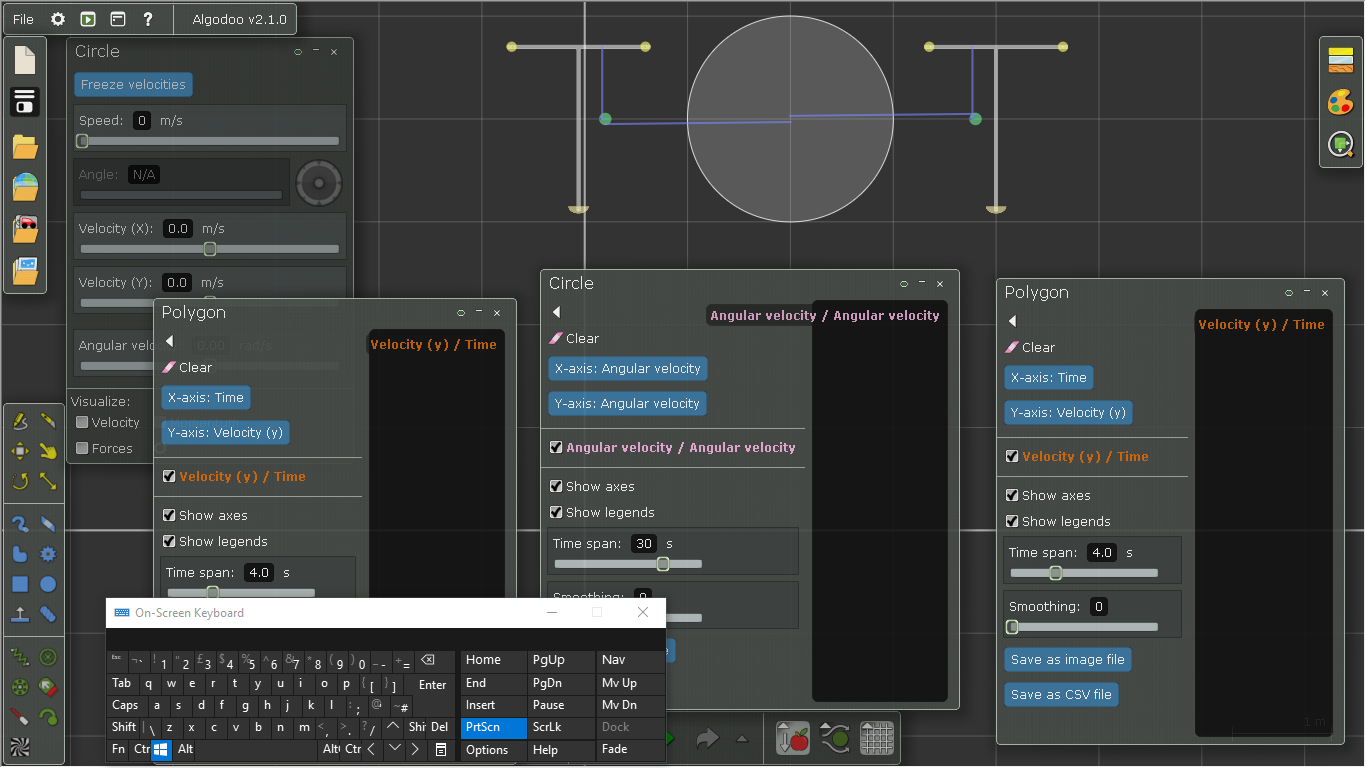Toggle air friction with the wind icon
Viewport: 1366px width, 768px height.
tap(835, 738)
